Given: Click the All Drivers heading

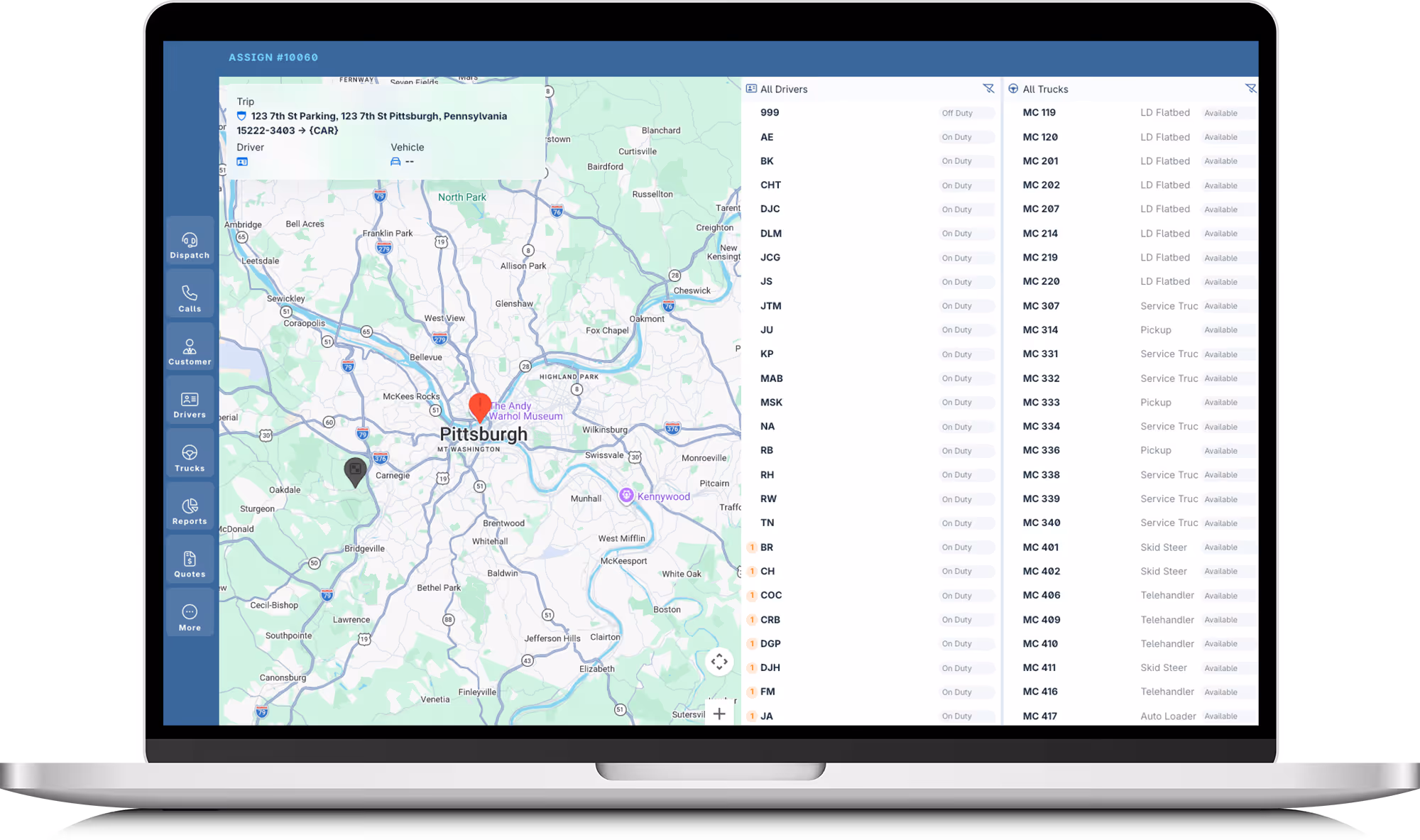Looking at the screenshot, I should [x=784, y=89].
